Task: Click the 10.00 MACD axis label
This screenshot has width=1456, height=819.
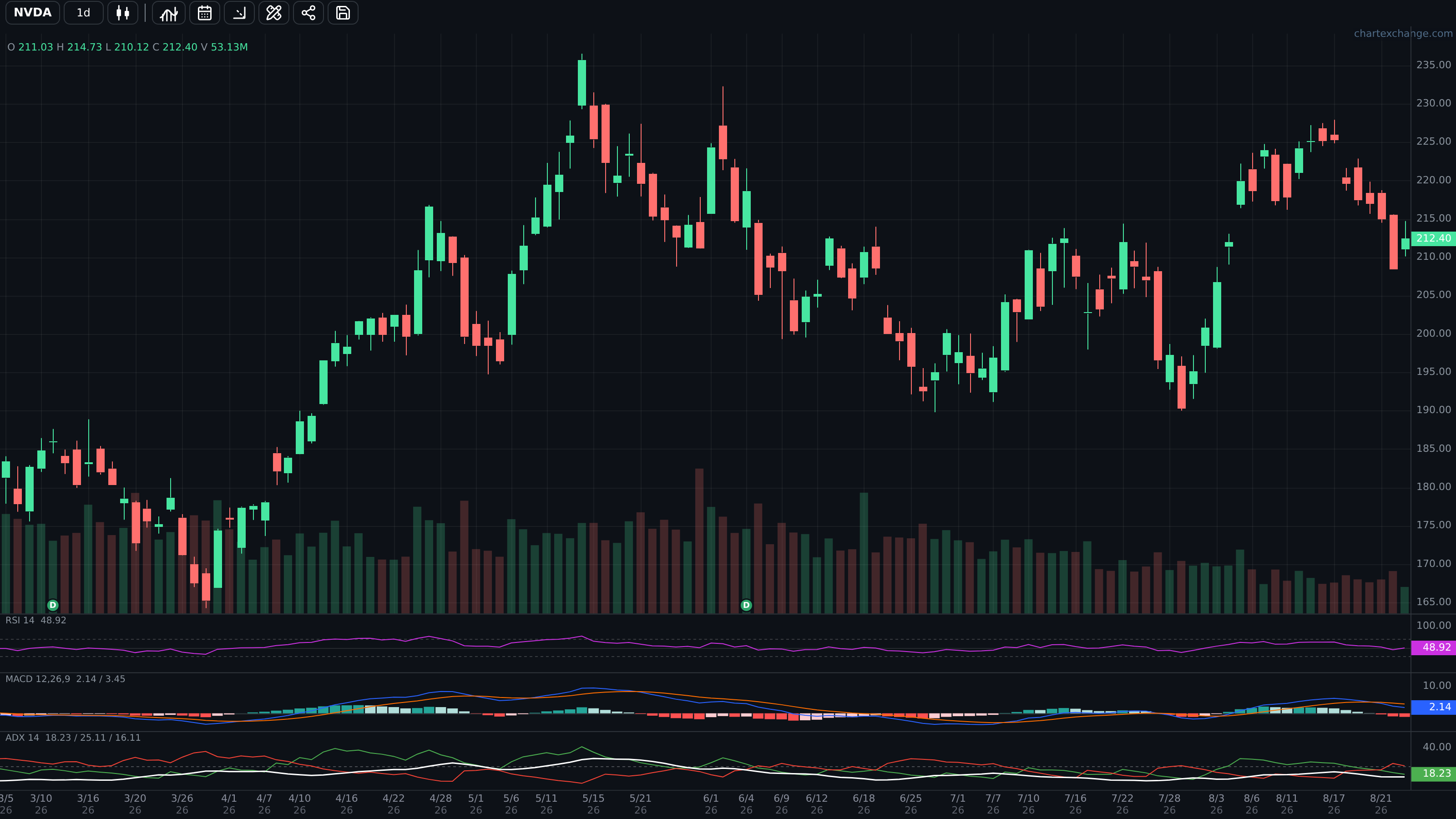Action: (1437, 686)
